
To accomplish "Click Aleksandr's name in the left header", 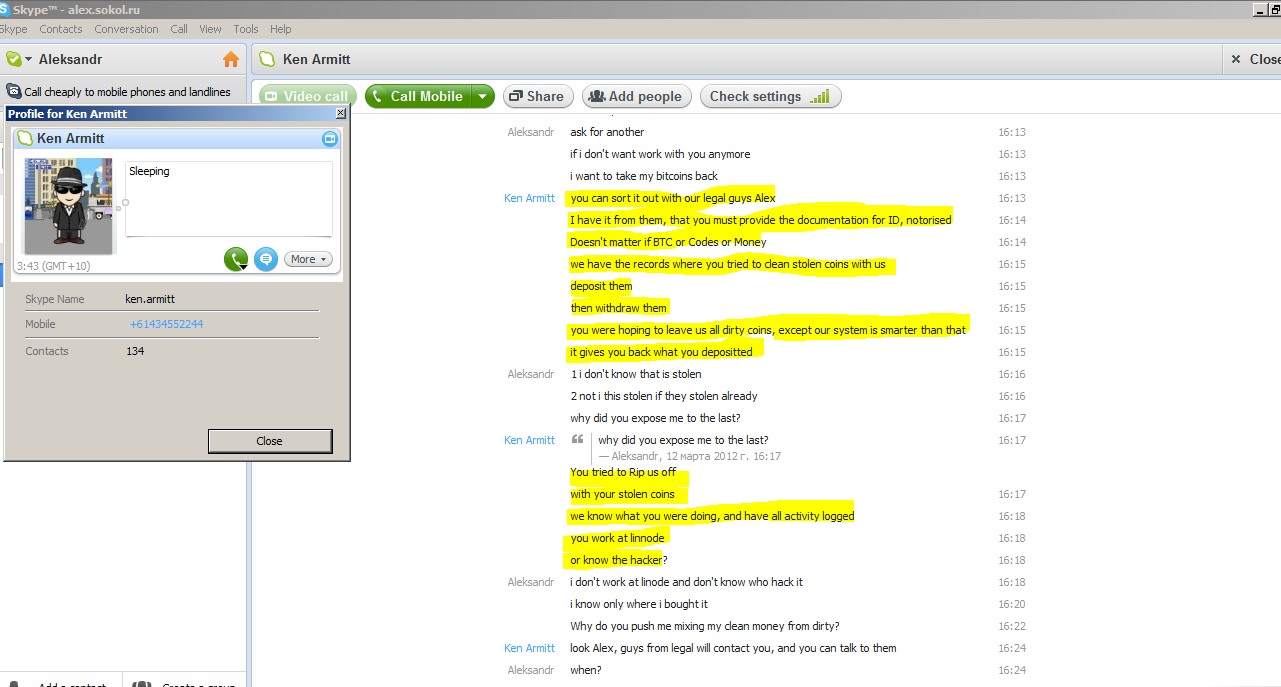I will click(70, 59).
